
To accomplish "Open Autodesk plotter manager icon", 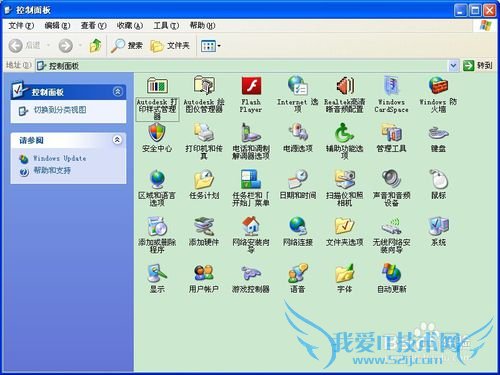I will pyautogui.click(x=204, y=86).
